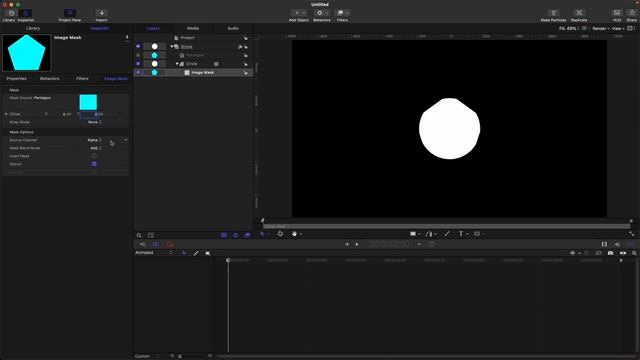Open the Source Channel dropdown
The width and height of the screenshot is (640, 360).
(x=94, y=140)
